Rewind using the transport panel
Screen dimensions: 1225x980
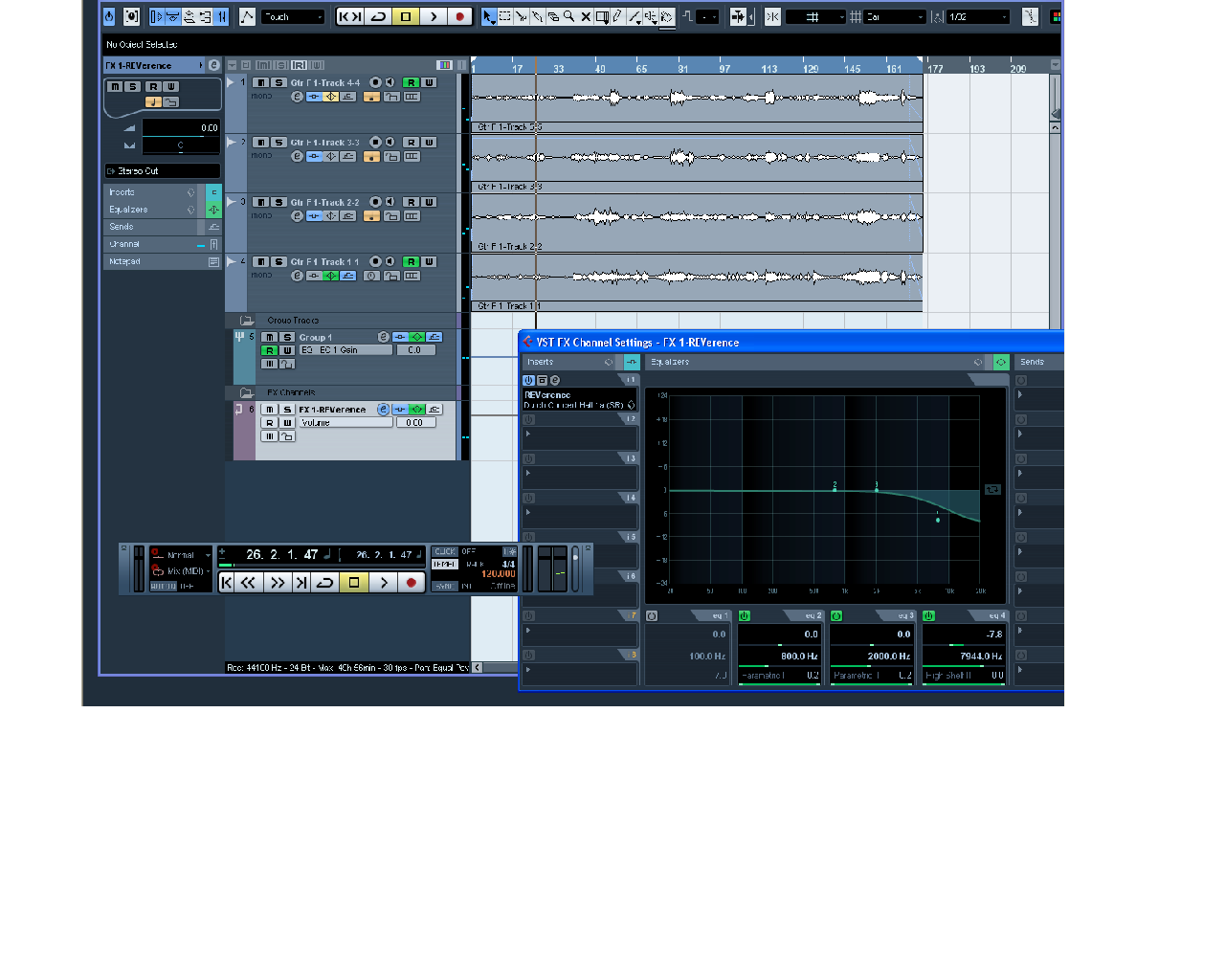248,582
